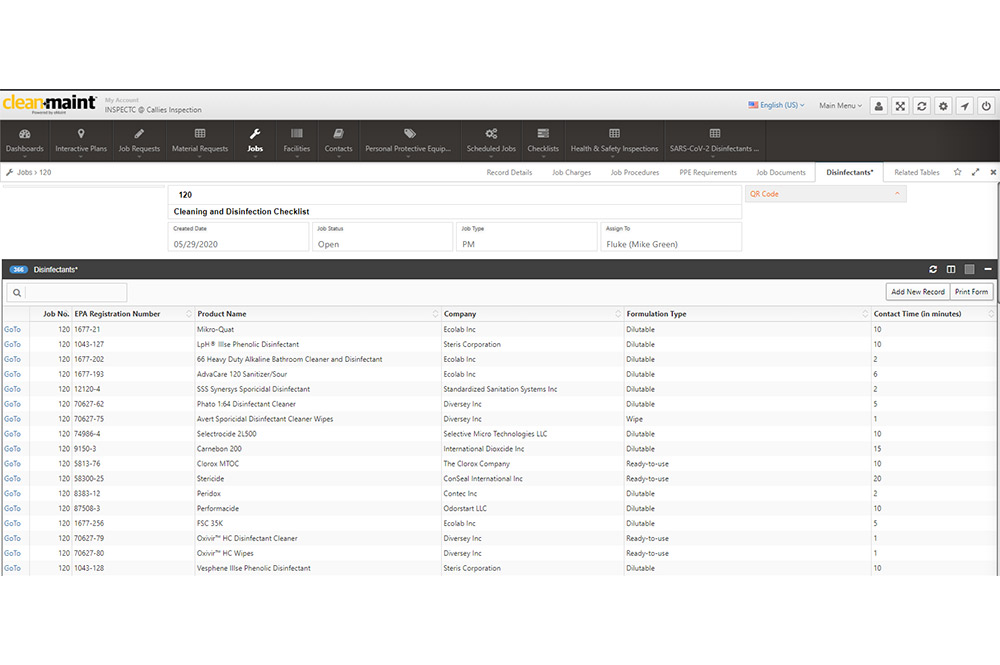Open the Checklists module
The image size is (1000, 665).
543,140
